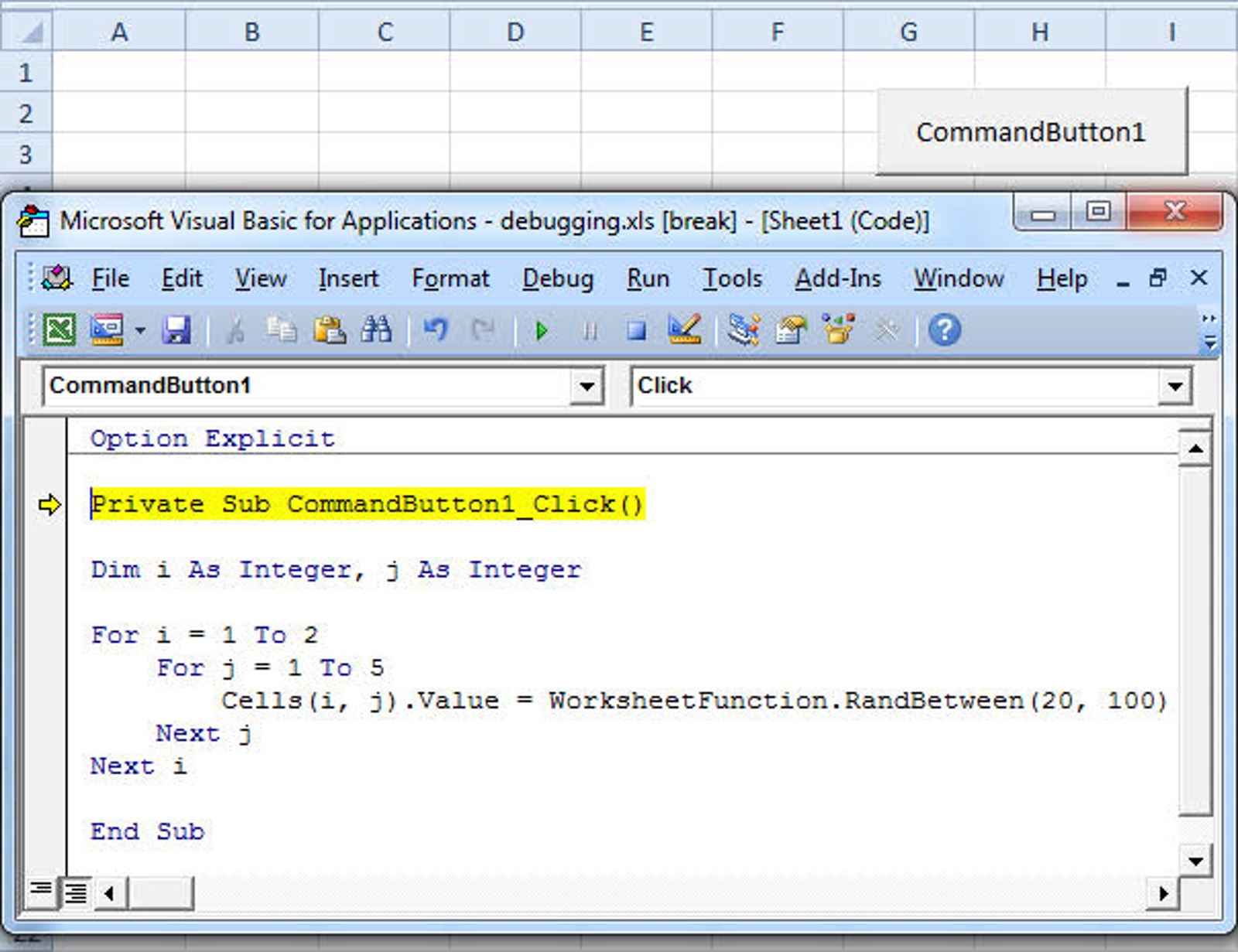Click the yellow execution arrow in the margin
Image resolution: width=1238 pixels, height=952 pixels.
[x=49, y=505]
